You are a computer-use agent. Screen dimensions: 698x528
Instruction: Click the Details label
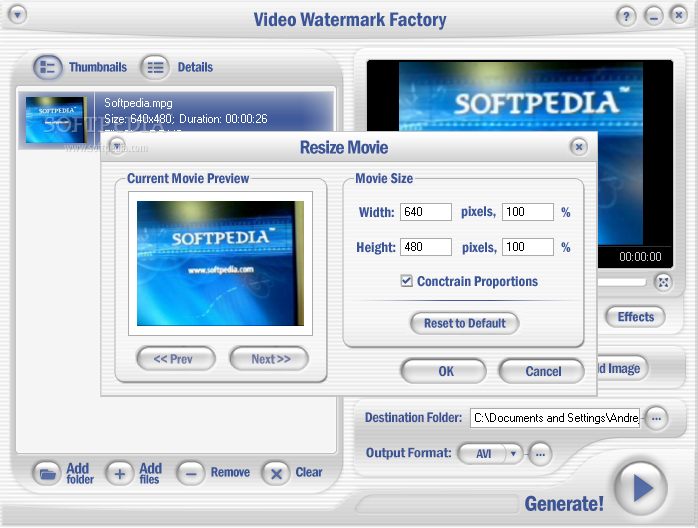[195, 67]
